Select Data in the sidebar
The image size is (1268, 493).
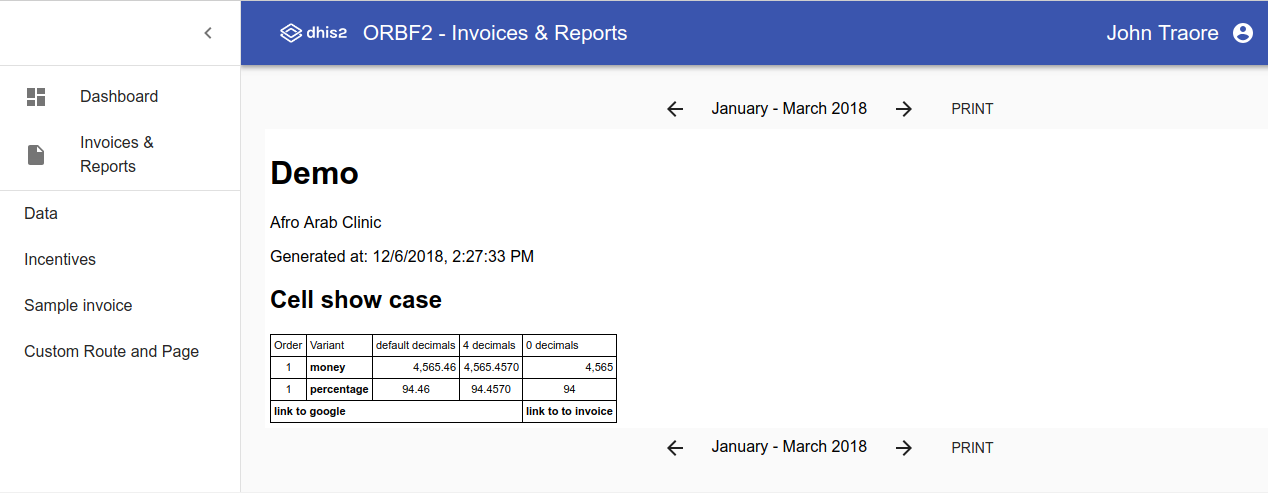[x=120, y=214]
